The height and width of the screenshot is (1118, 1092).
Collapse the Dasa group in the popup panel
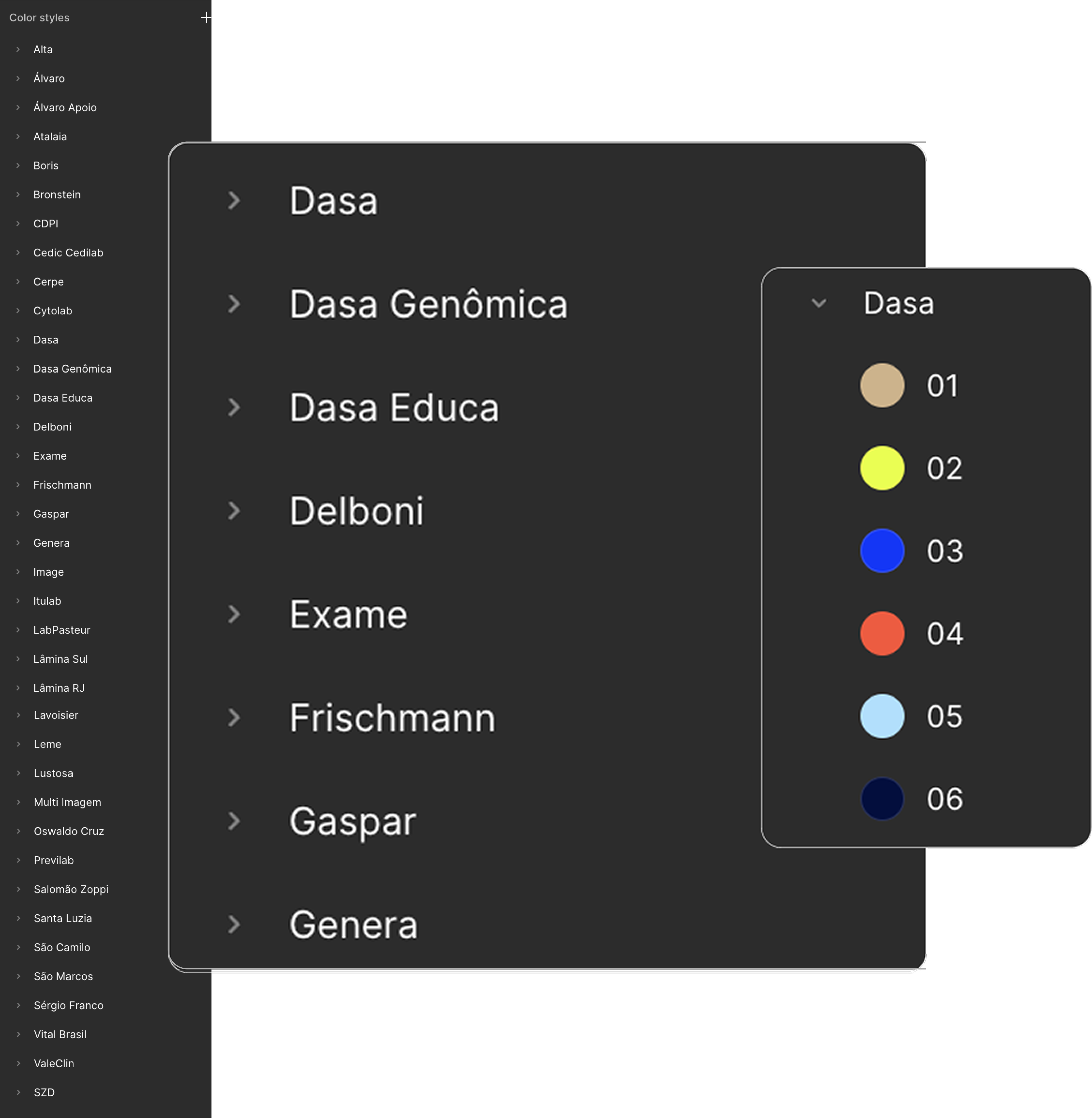click(818, 303)
